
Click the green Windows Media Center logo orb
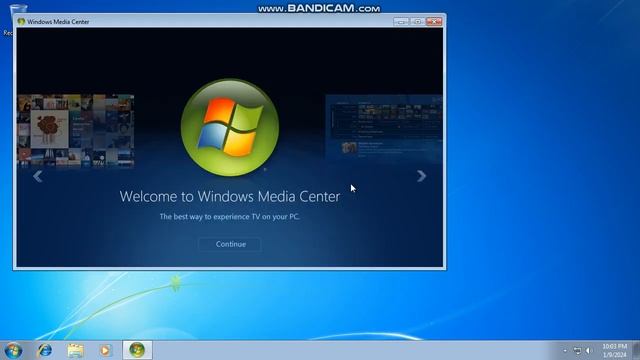pyautogui.click(x=230, y=127)
